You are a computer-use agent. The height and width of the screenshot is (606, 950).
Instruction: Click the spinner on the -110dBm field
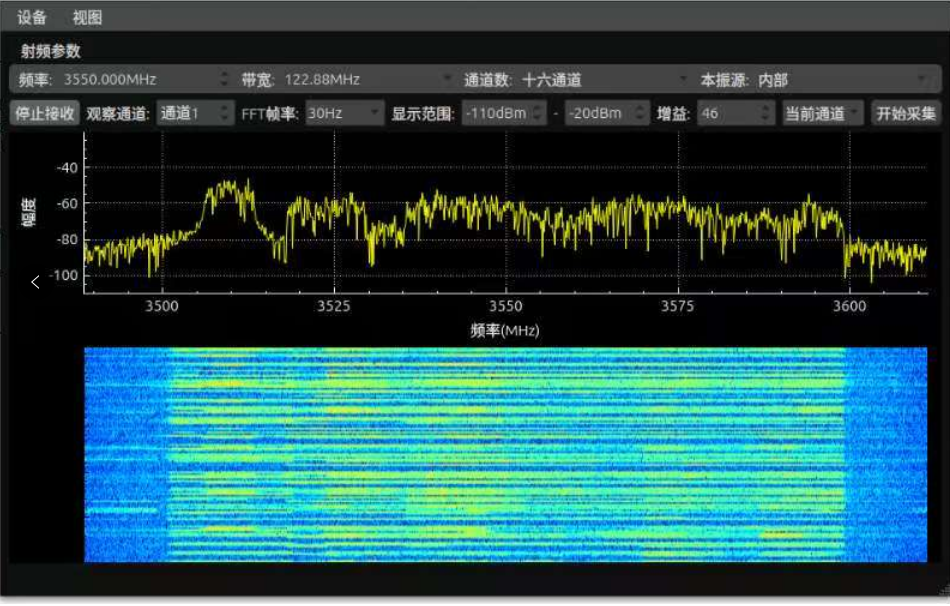point(539,113)
